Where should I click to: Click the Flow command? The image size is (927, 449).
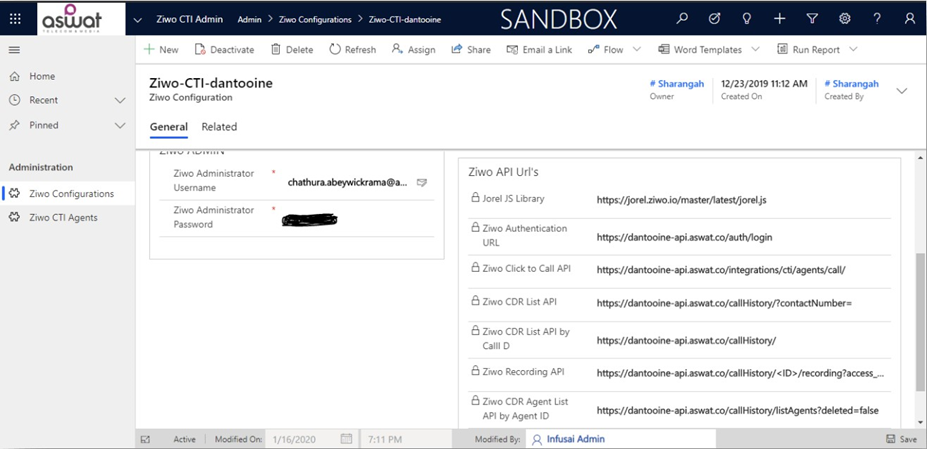[x=605, y=50]
